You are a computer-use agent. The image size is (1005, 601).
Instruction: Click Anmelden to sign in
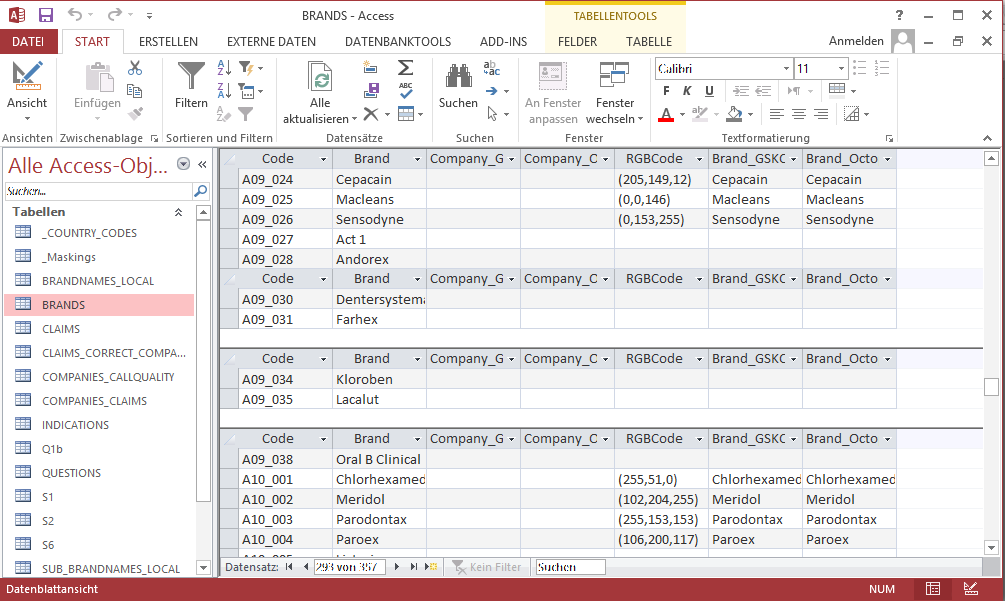point(856,41)
